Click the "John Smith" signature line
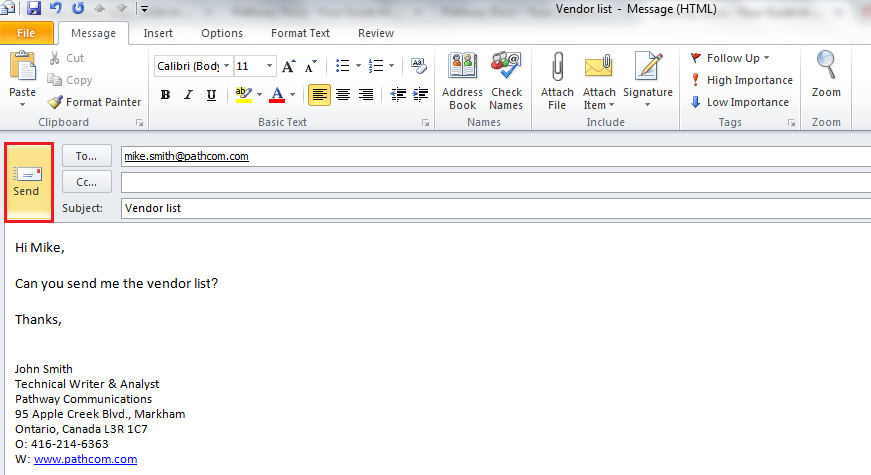This screenshot has height=475, width=871. pos(43,369)
